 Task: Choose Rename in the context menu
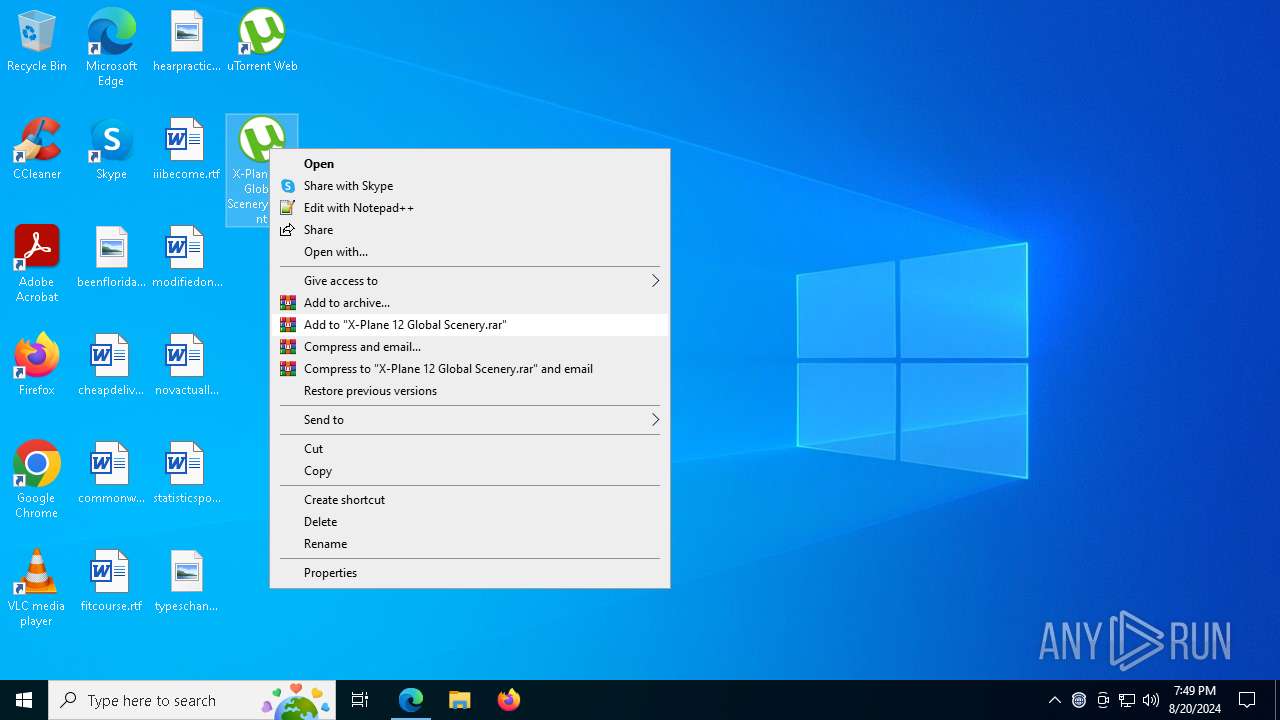470,544
